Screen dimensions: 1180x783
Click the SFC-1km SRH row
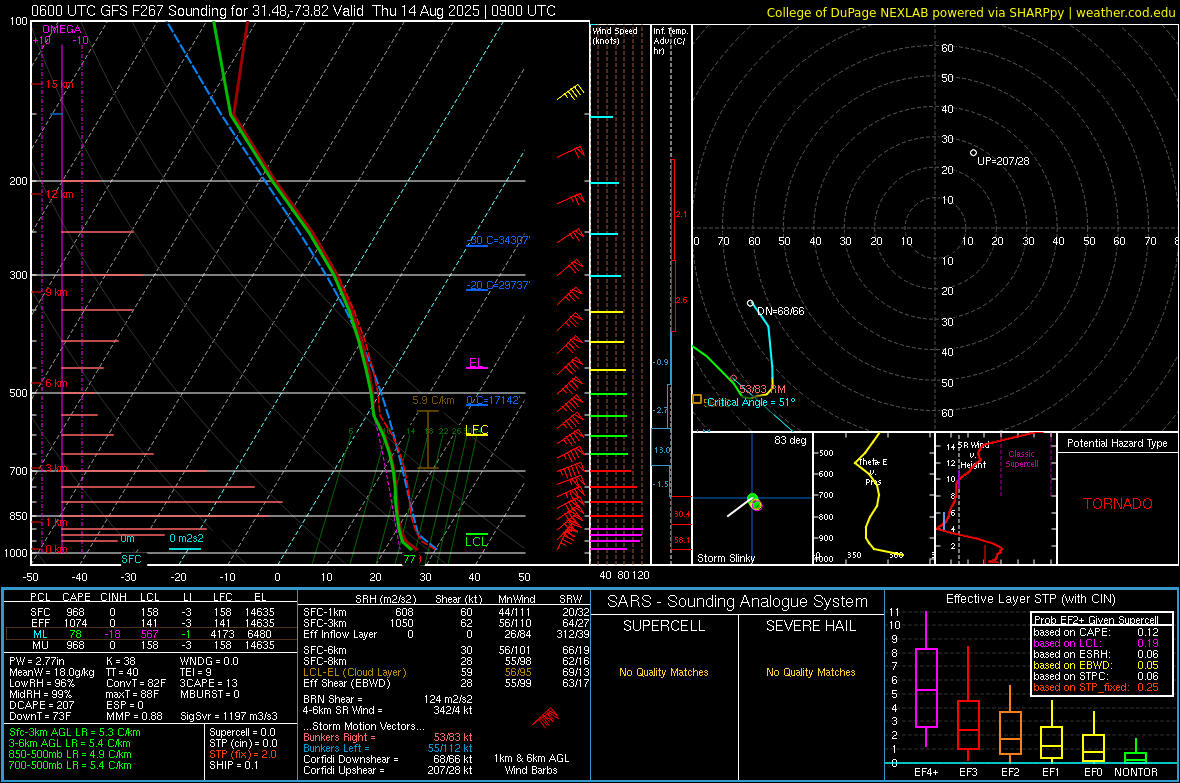pyautogui.click(x=446, y=612)
